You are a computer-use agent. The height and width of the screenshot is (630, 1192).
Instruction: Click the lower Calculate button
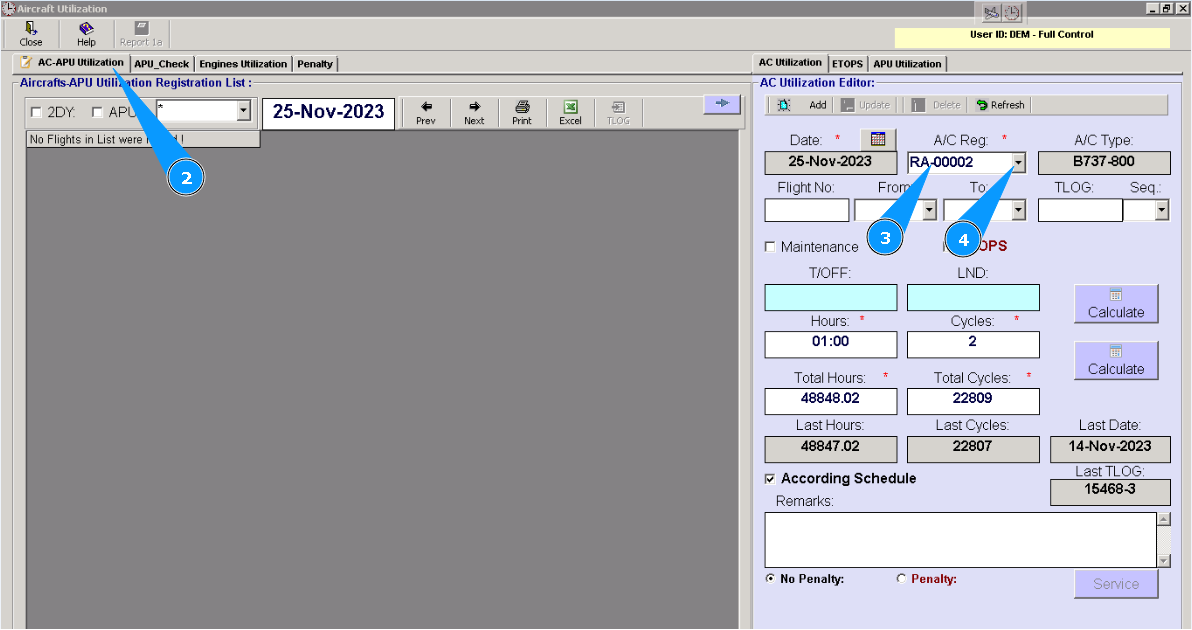tap(1116, 360)
